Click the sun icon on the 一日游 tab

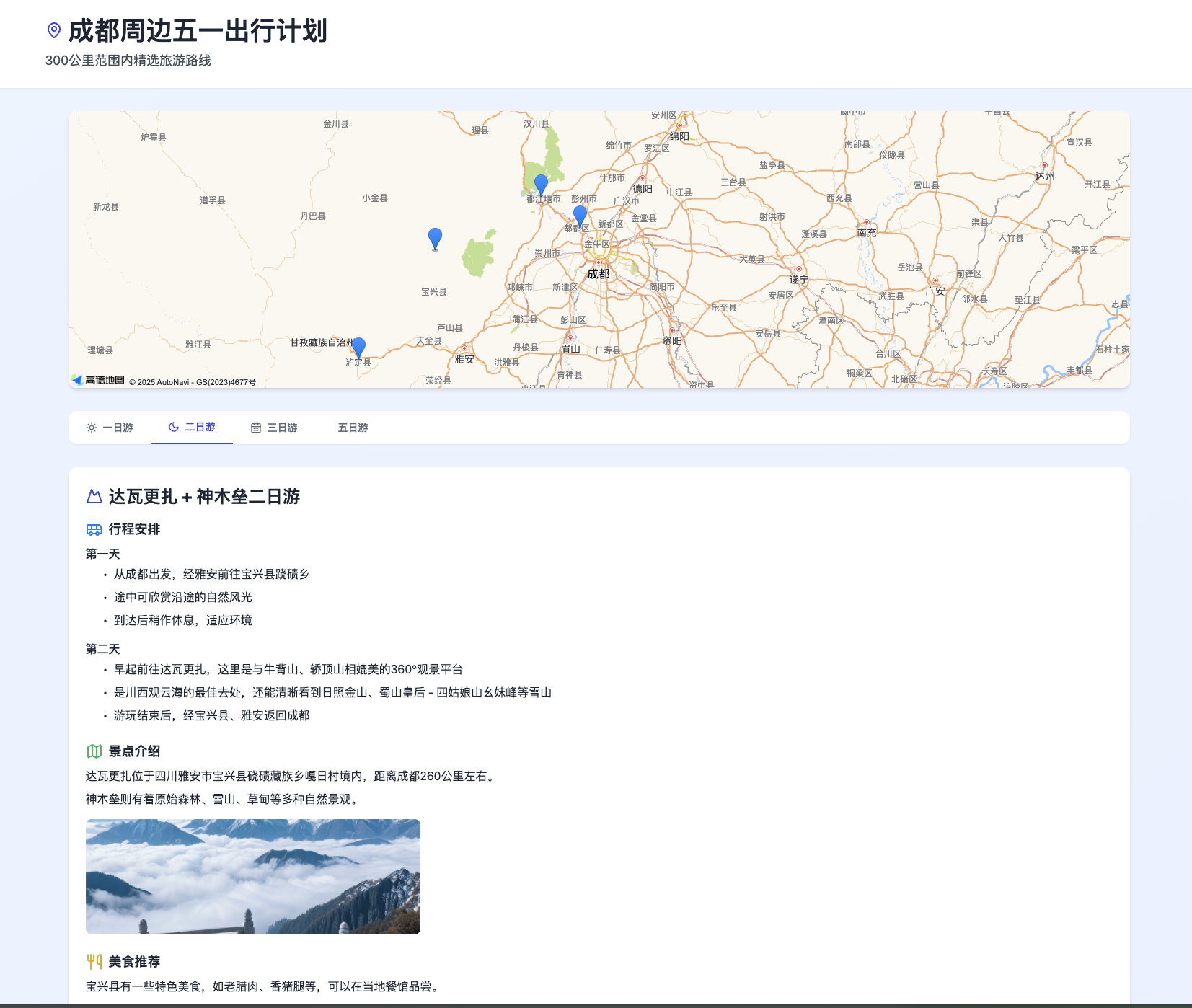tap(92, 428)
